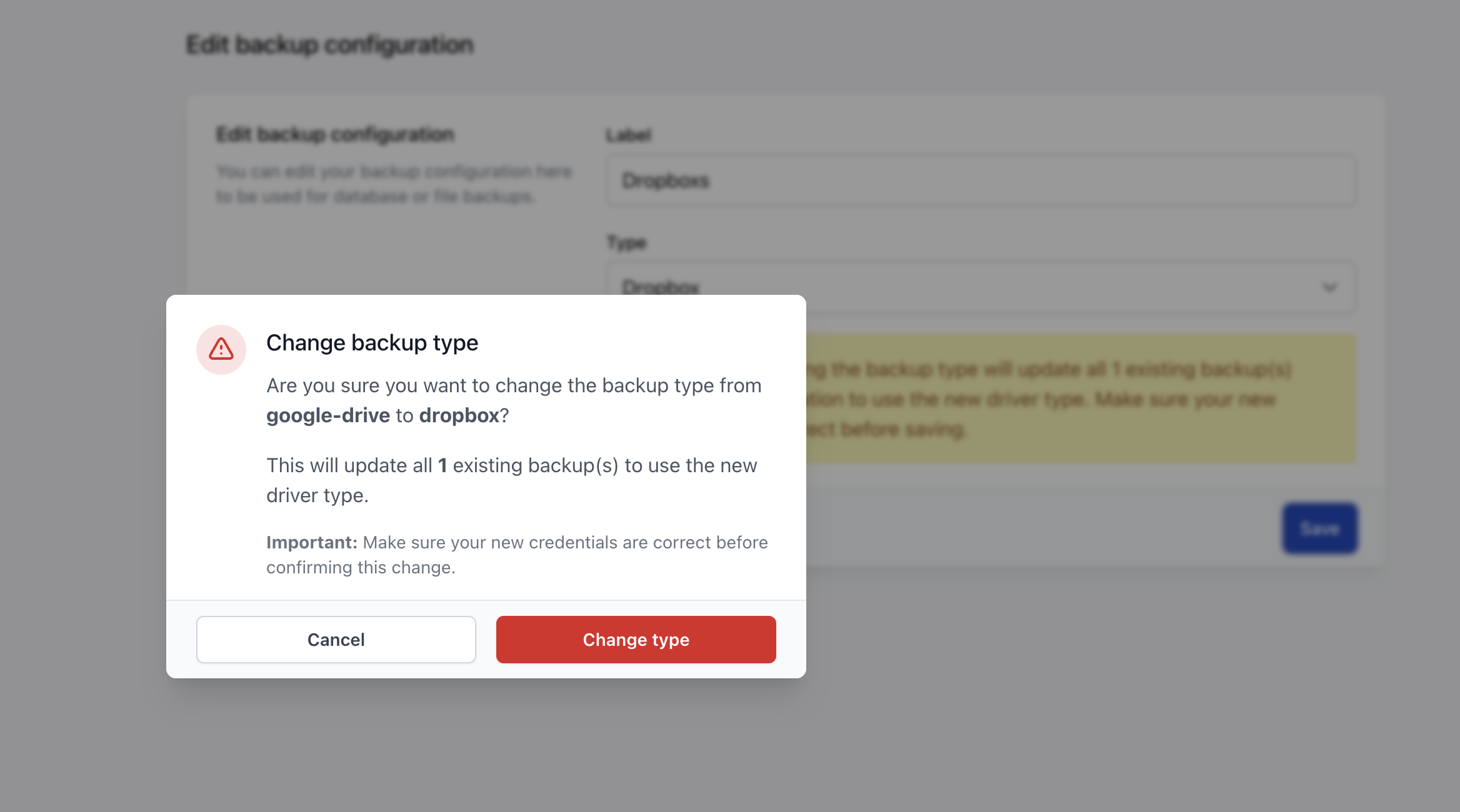Click the blurred blue Save button
Viewport: 1460px width, 812px height.
(x=1320, y=528)
